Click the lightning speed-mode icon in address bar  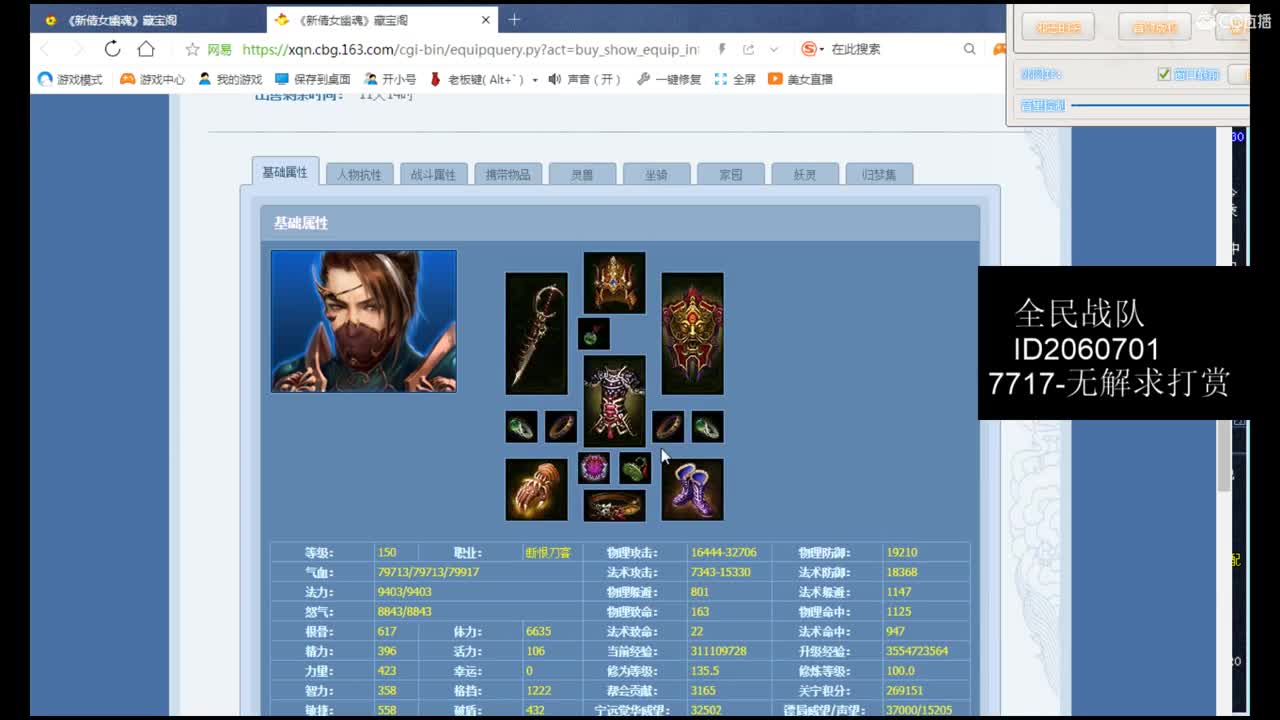click(722, 49)
